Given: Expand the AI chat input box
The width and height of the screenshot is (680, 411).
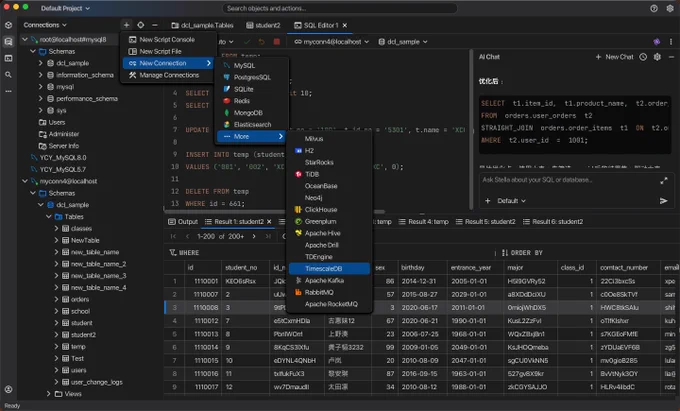Looking at the screenshot, I should pyautogui.click(x=664, y=181).
